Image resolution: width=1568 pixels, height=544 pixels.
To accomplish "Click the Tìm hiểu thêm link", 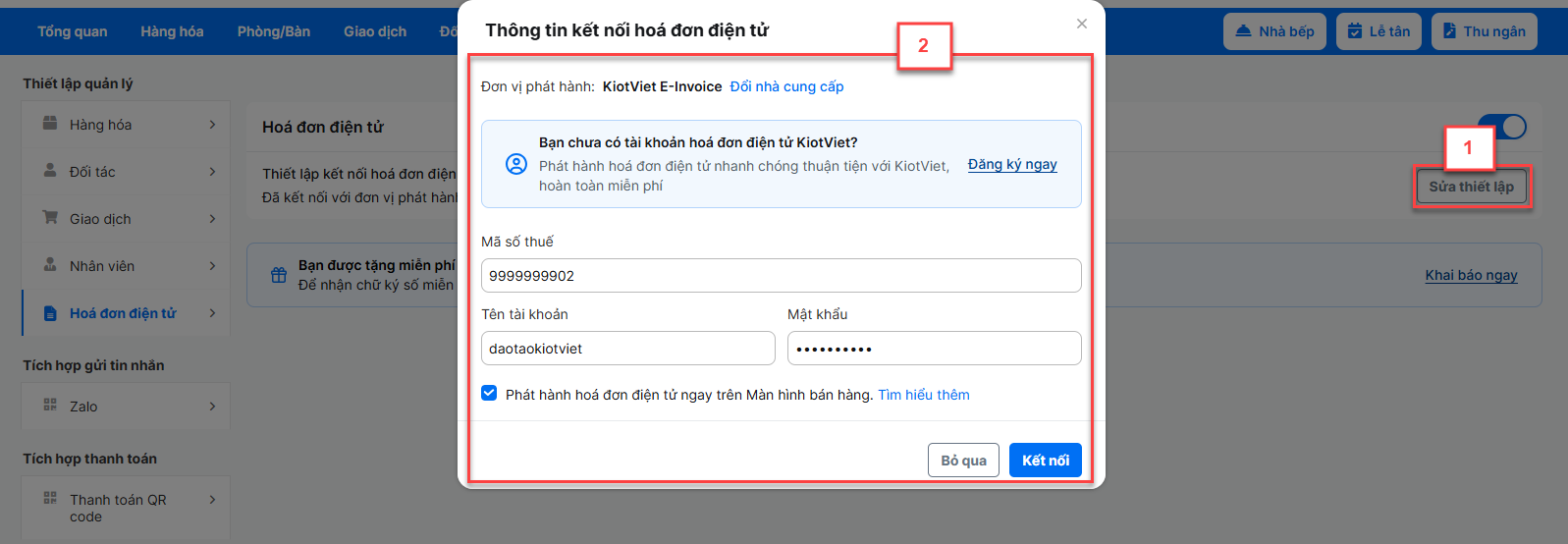I will [924, 395].
